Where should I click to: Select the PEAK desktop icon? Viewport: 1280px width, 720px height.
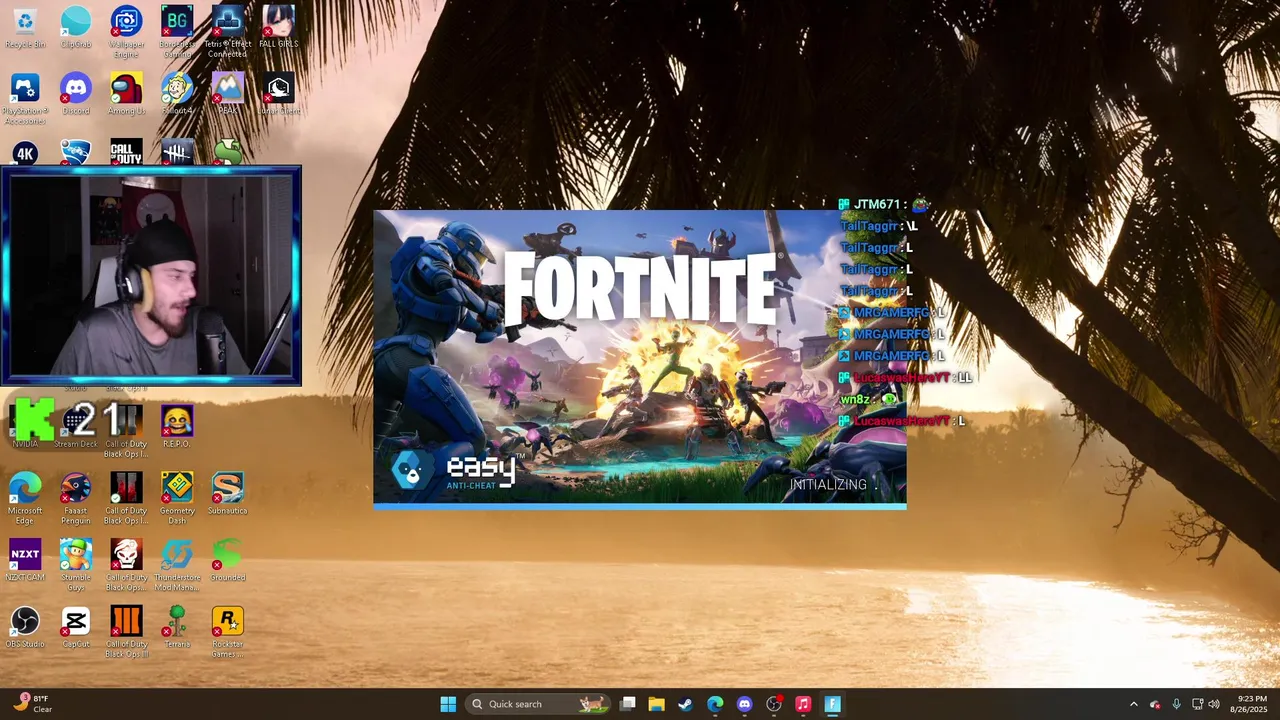pos(228,94)
